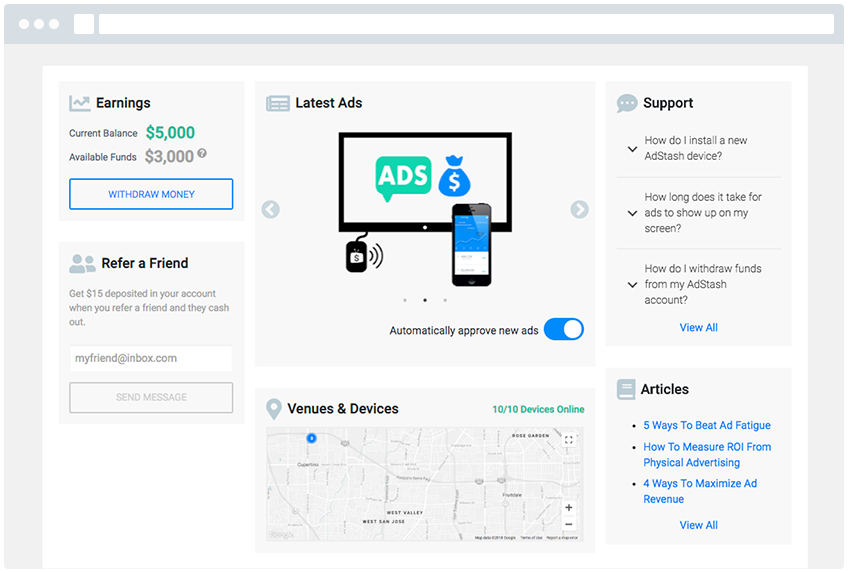Click the Automatically approve new ads label
The height and width of the screenshot is (573, 848).
click(463, 330)
